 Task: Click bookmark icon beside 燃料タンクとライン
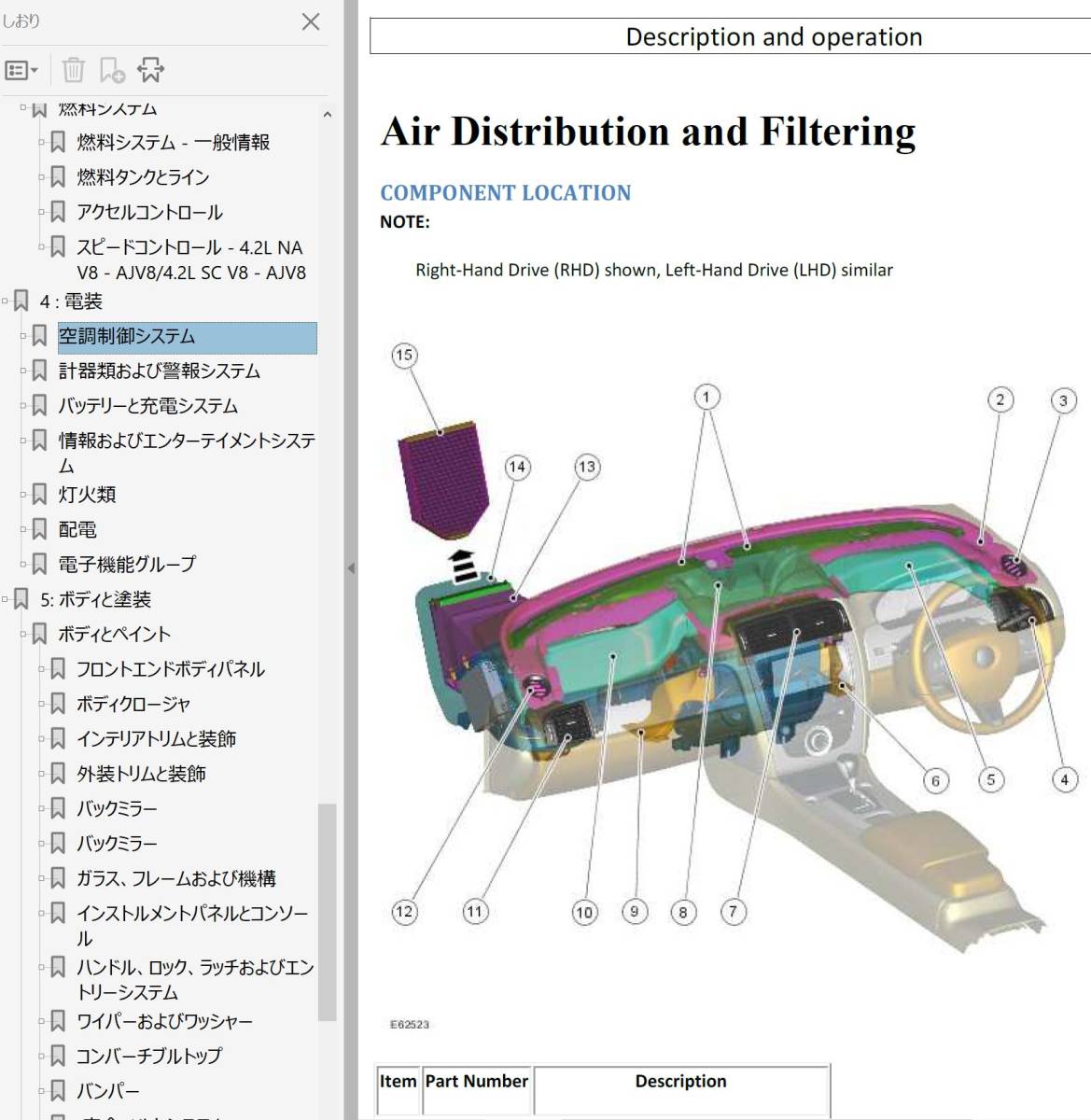(x=58, y=177)
